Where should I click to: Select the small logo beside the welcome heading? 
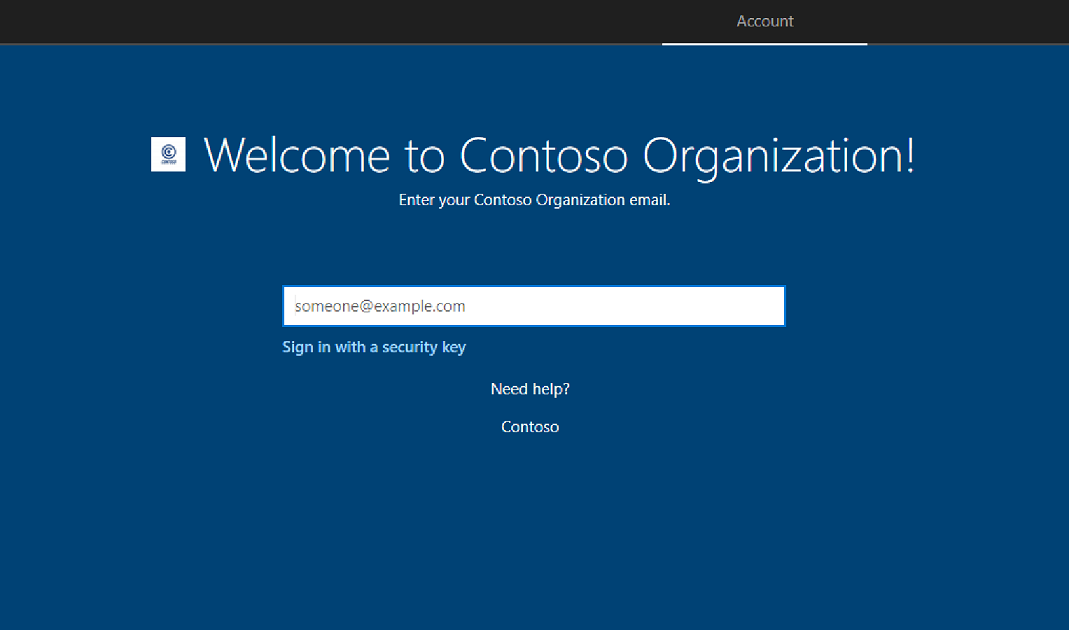168,155
